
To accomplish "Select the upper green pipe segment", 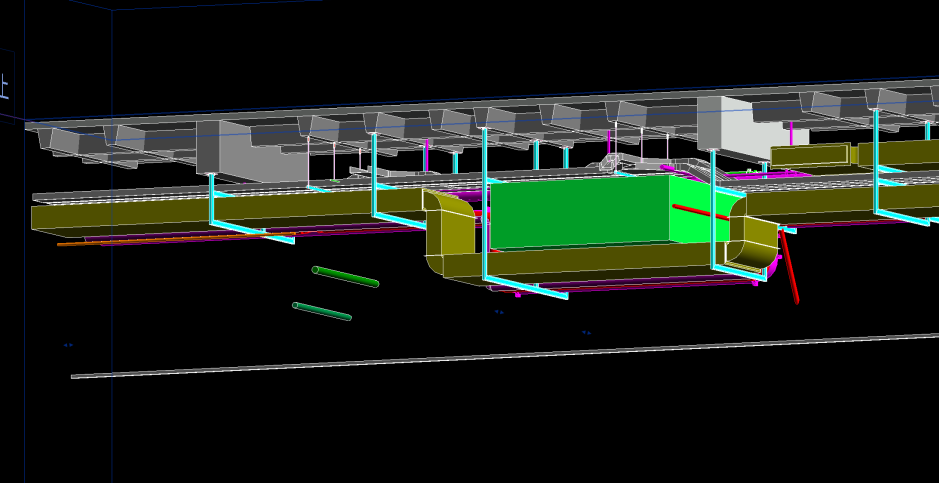I will 346,277.
